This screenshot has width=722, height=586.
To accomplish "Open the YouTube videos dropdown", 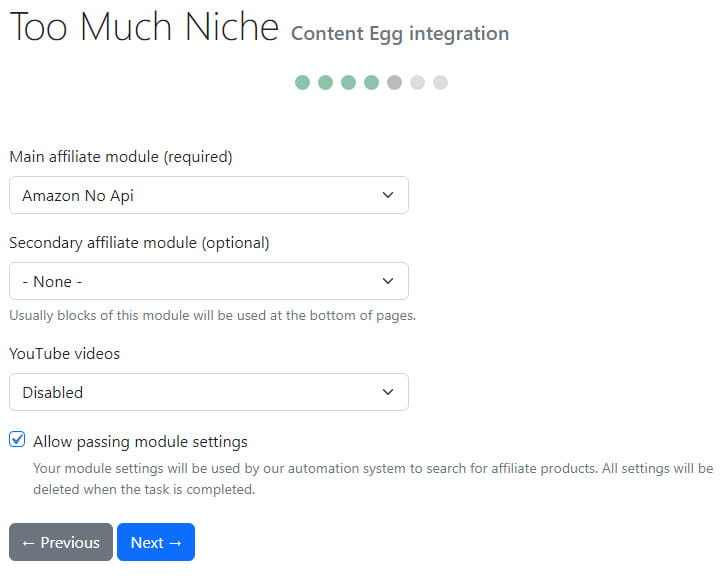I will point(209,392).
